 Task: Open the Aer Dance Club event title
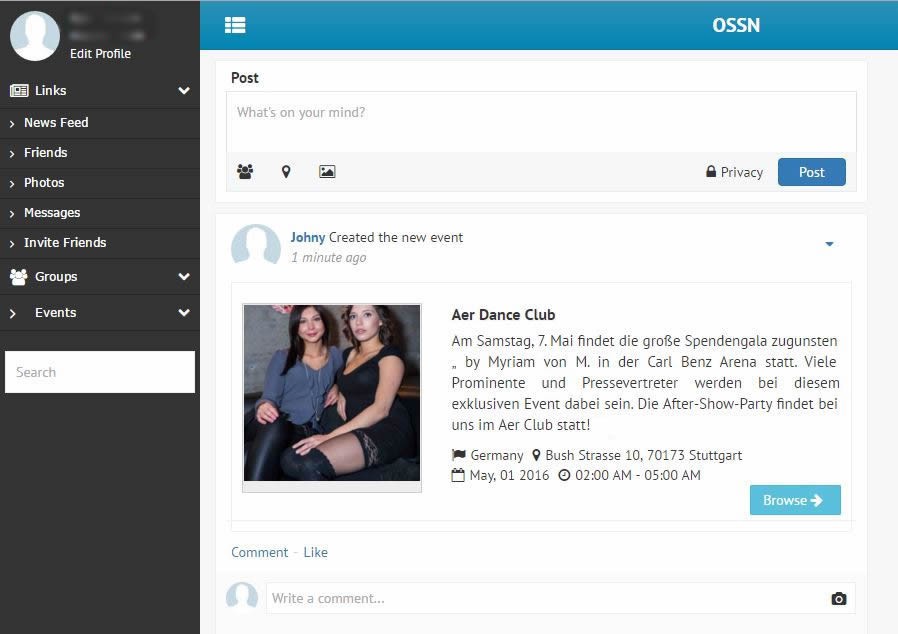pos(503,315)
